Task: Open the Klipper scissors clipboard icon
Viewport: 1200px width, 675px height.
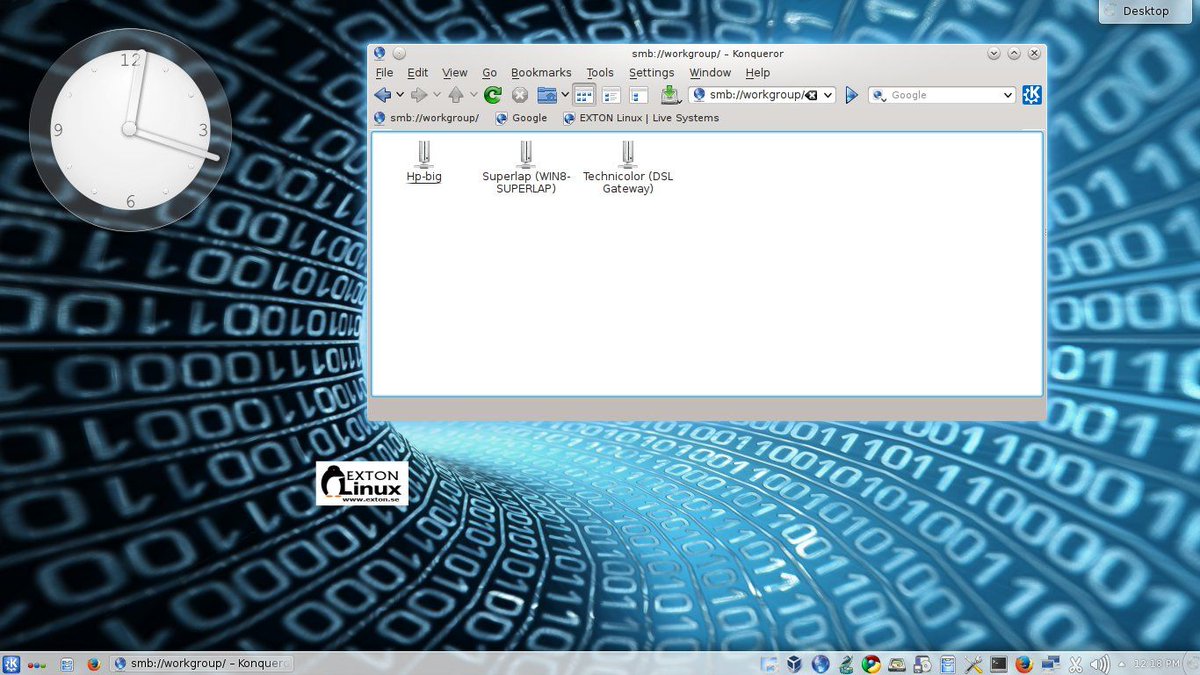Action: (x=1077, y=663)
